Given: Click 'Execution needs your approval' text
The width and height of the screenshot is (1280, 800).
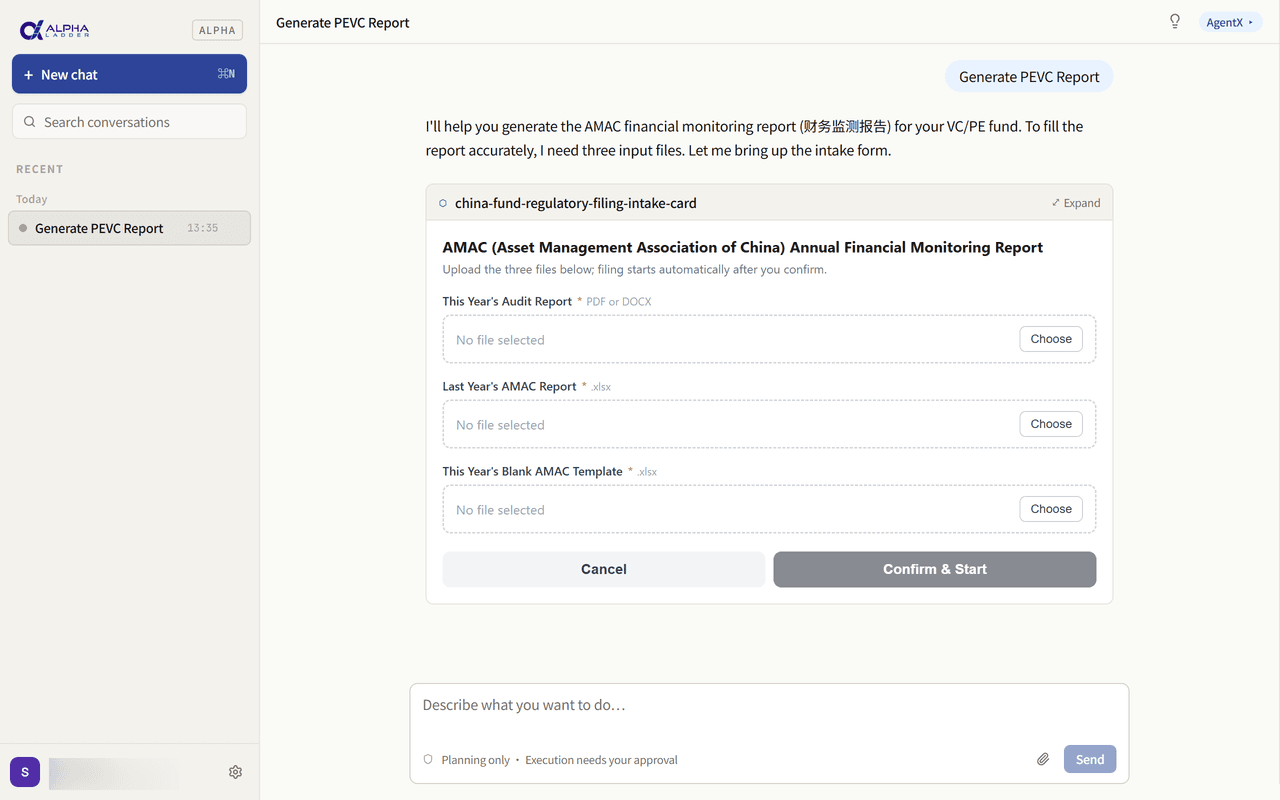Looking at the screenshot, I should pyautogui.click(x=601, y=760).
